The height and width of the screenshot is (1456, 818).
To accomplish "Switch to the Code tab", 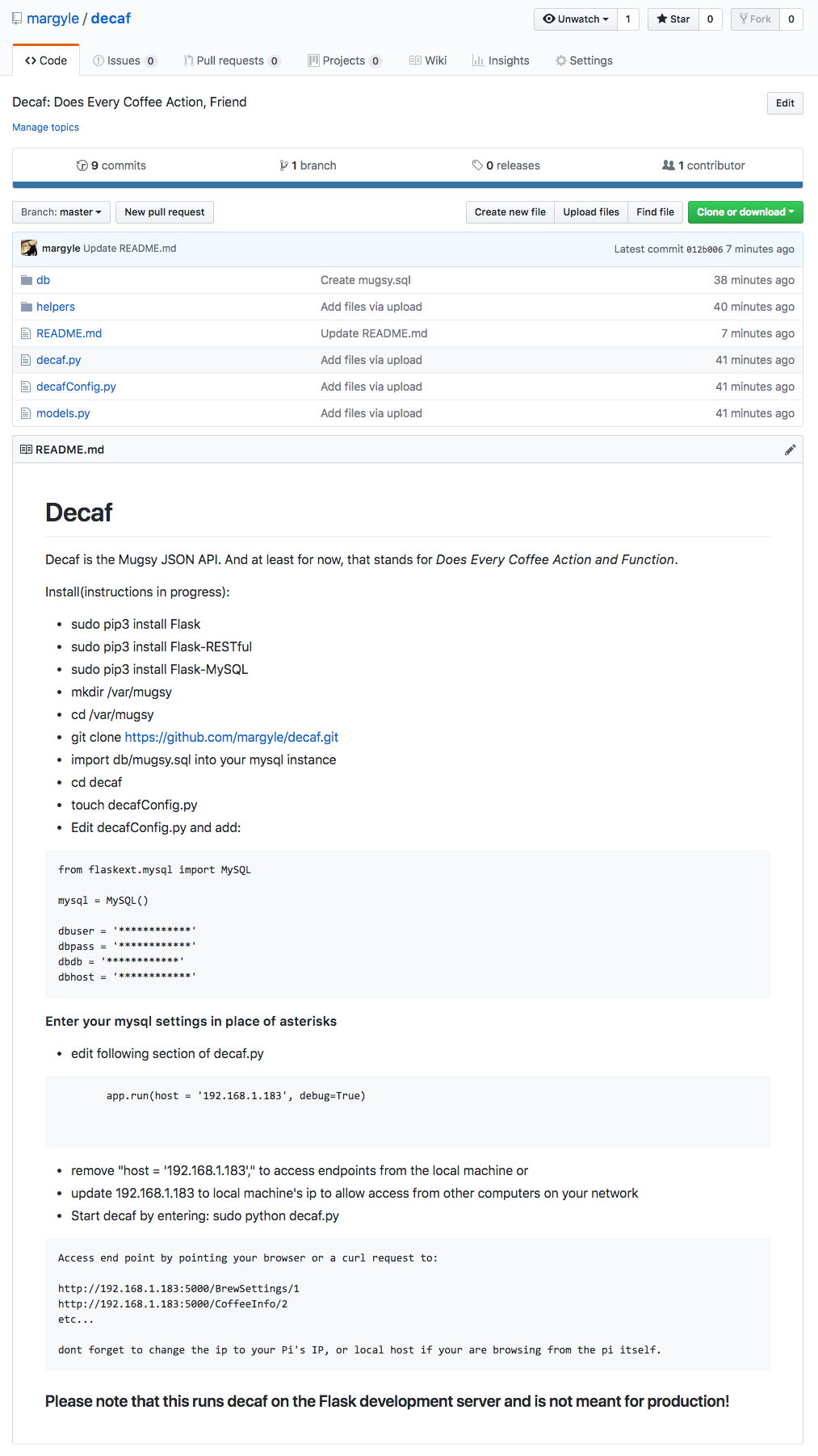I will click(46, 61).
